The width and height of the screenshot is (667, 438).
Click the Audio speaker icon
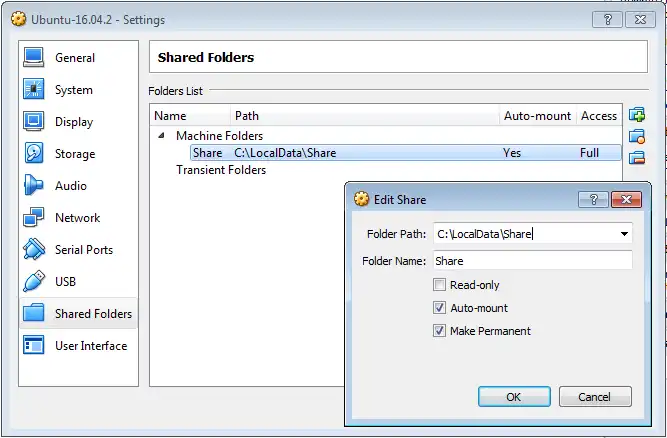pos(34,185)
